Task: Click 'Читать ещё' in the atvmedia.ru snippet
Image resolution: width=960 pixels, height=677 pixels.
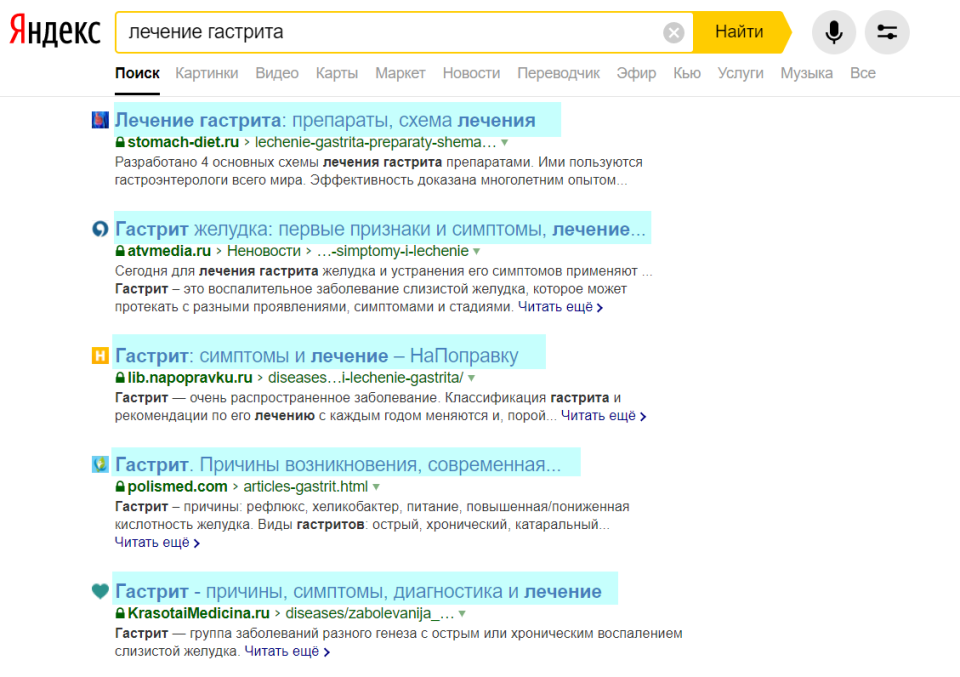Action: [560, 307]
